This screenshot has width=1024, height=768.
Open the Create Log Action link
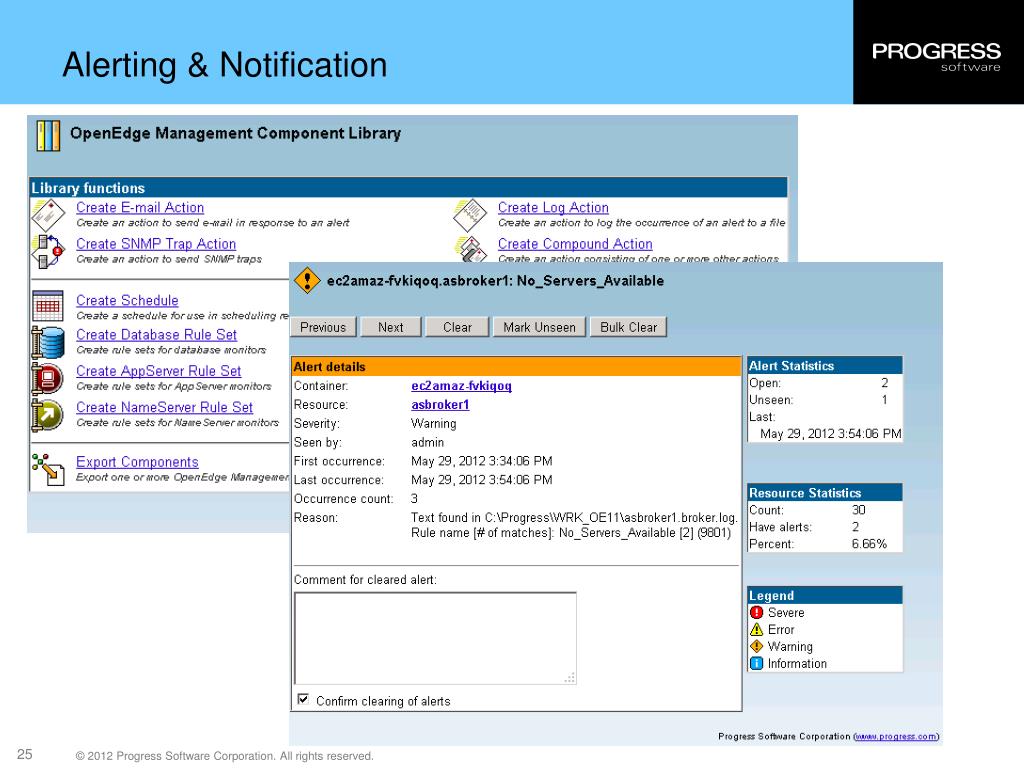click(553, 208)
